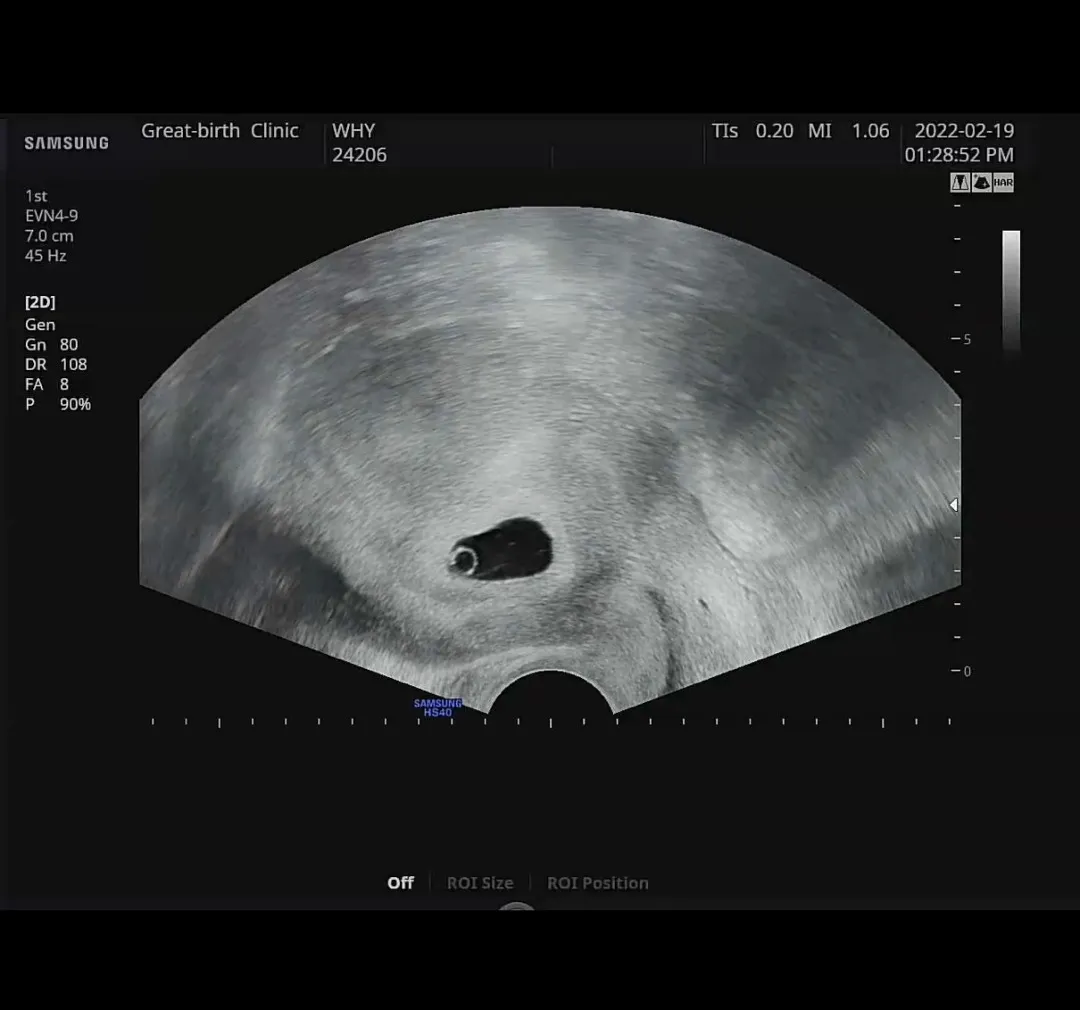Click the Great-birth Clinic name field
Viewport: 1080px width, 1010px height.
[x=220, y=131]
